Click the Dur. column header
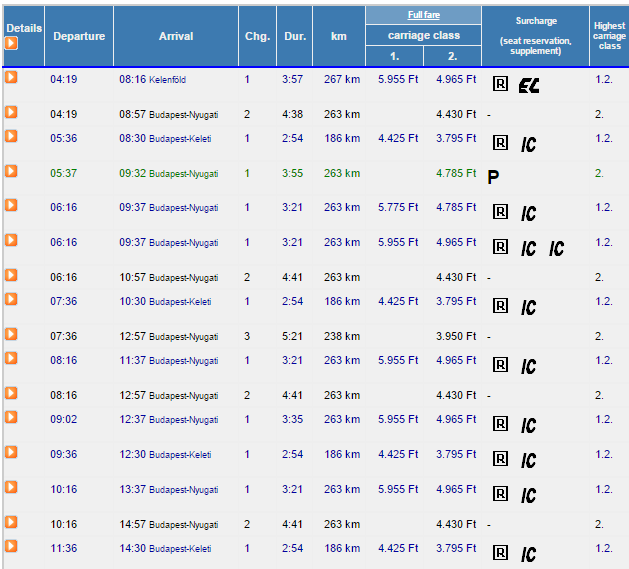Image resolution: width=629 pixels, height=569 pixels. coord(295,36)
